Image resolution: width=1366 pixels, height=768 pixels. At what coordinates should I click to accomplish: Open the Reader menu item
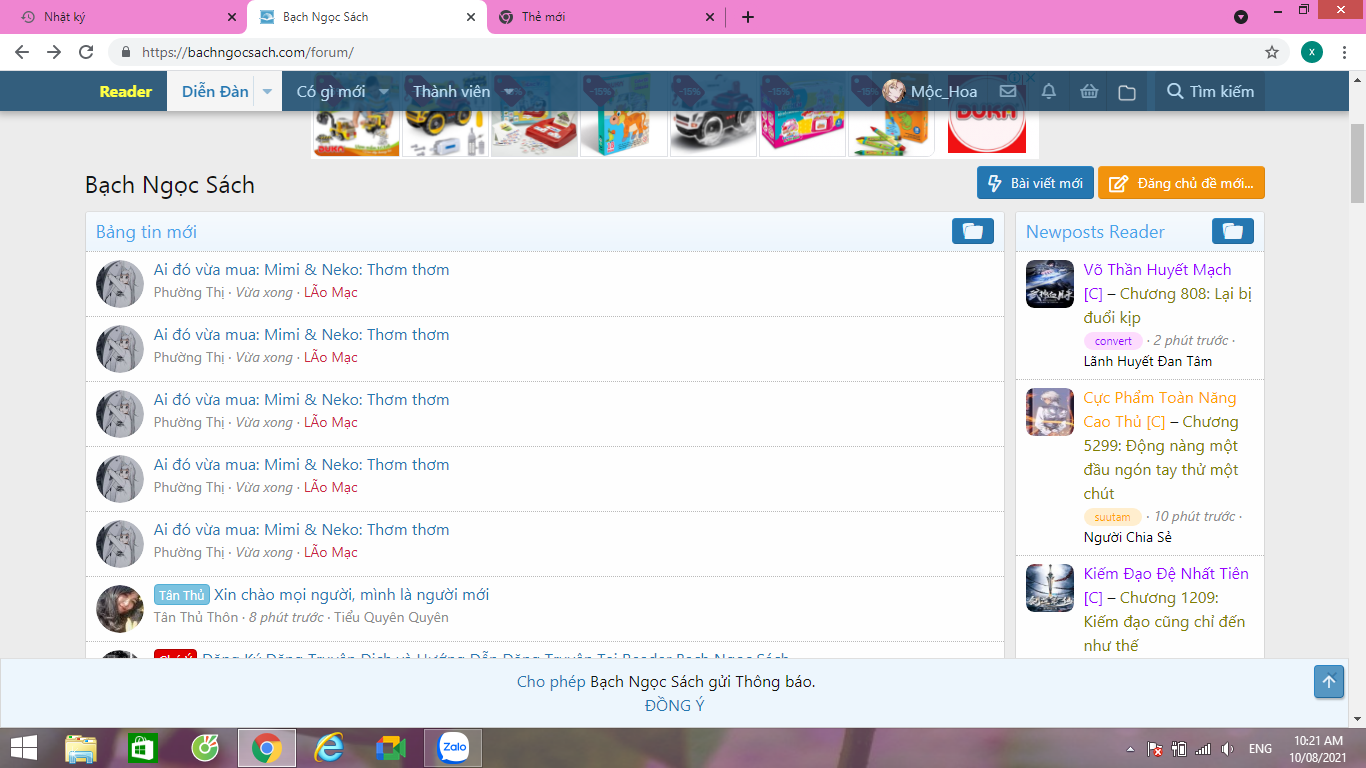pos(126,92)
